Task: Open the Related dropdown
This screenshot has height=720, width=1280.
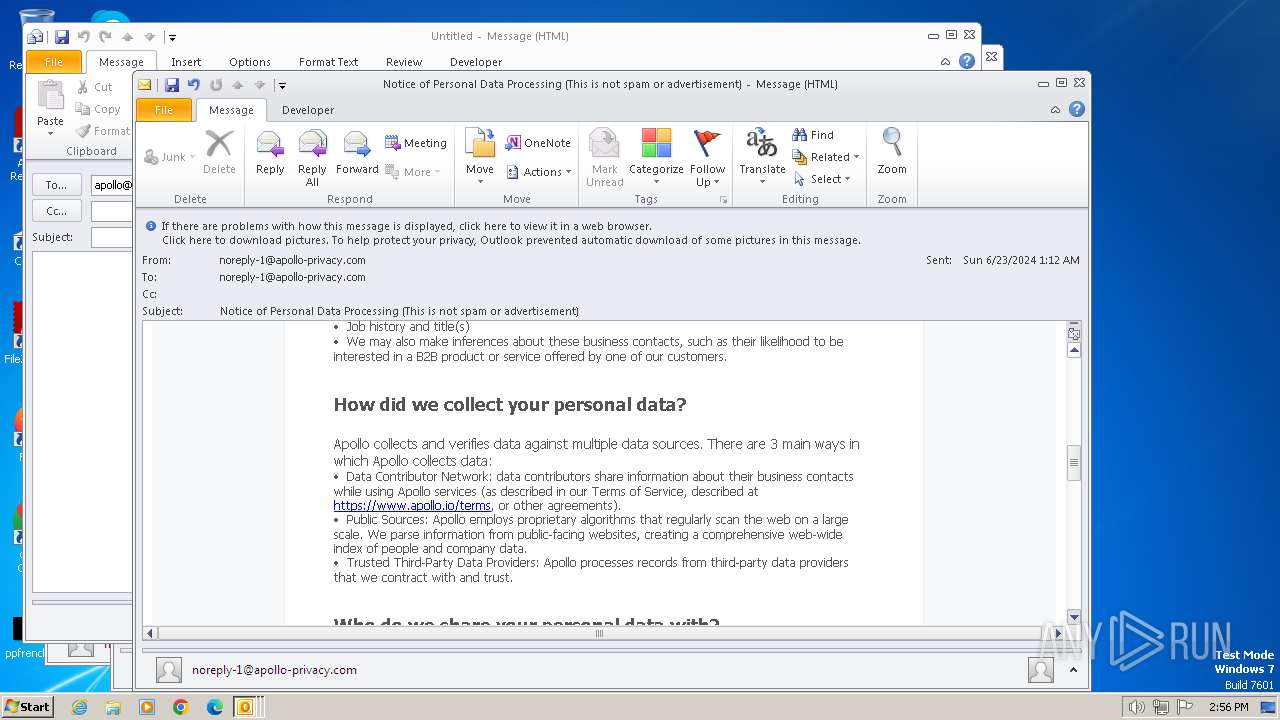Action: click(826, 157)
